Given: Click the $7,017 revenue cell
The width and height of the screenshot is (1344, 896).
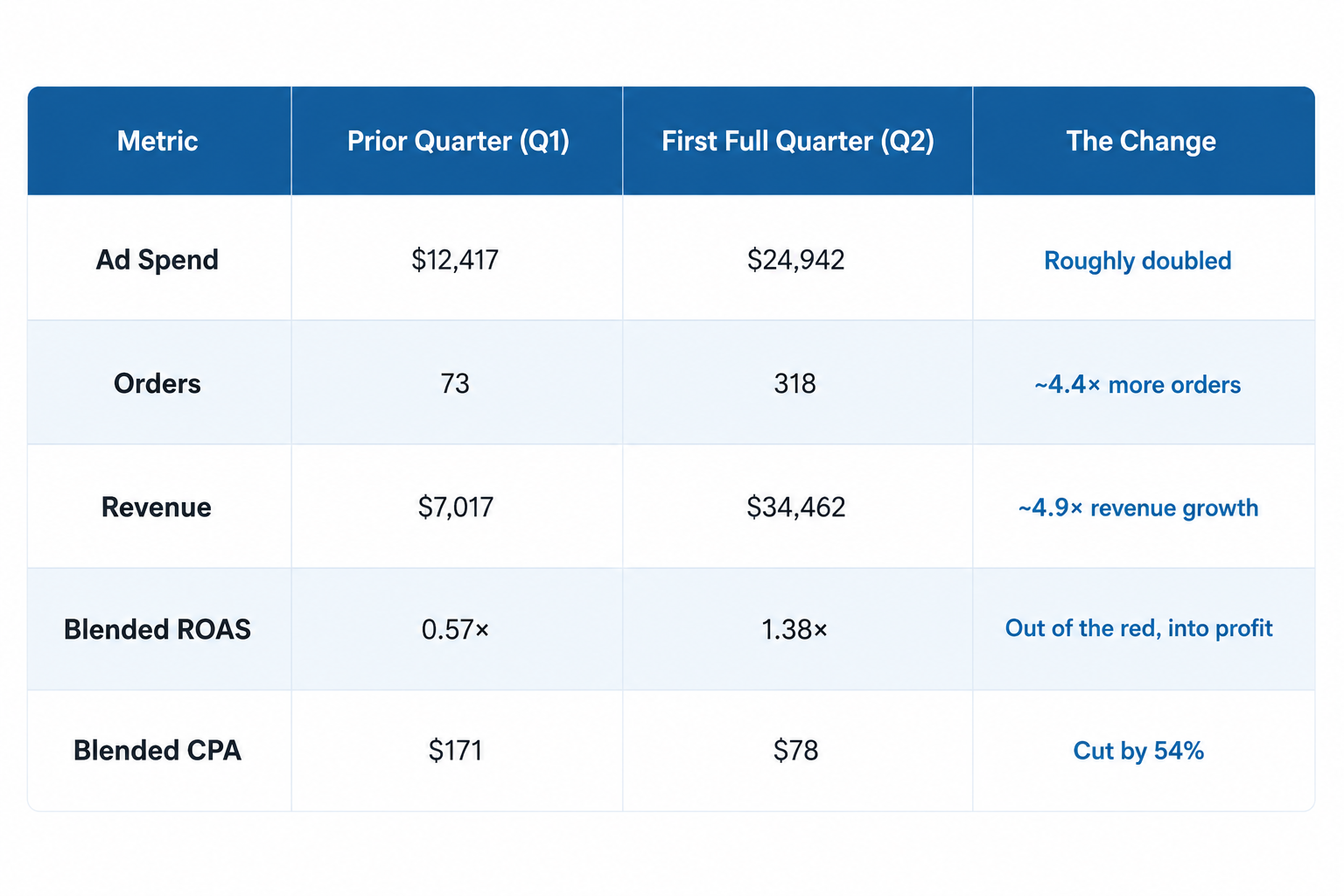Looking at the screenshot, I should click(455, 507).
